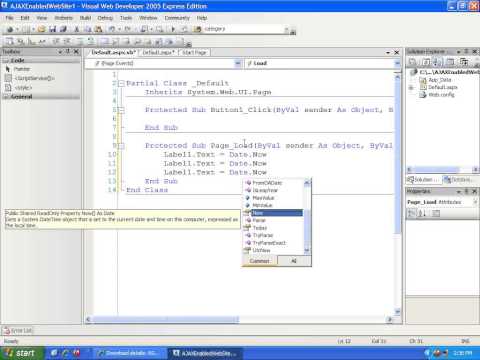Expand the General toolbox section
The height and width of the screenshot is (360, 480).
click(x=6, y=97)
